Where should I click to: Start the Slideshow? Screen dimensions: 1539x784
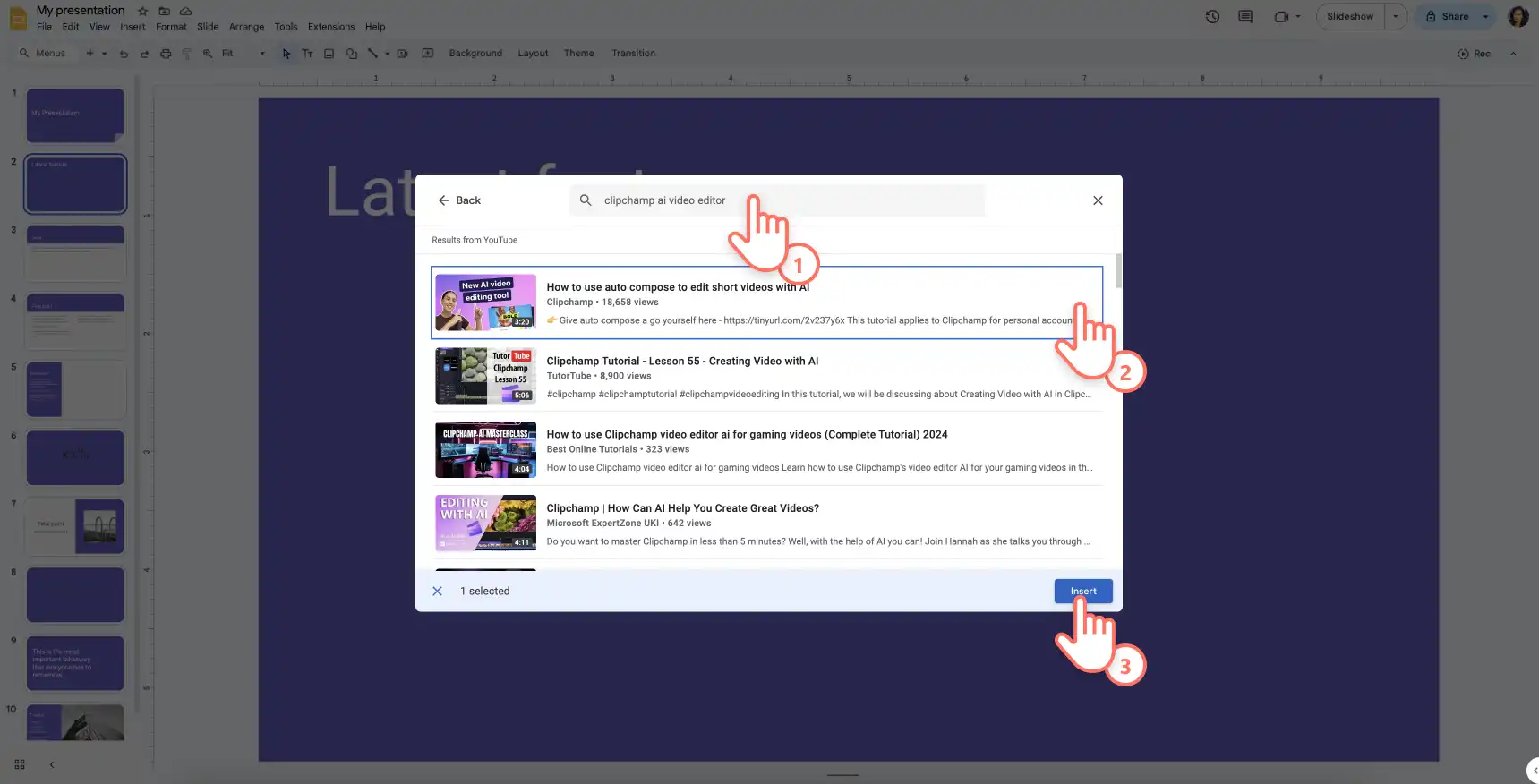click(x=1350, y=16)
